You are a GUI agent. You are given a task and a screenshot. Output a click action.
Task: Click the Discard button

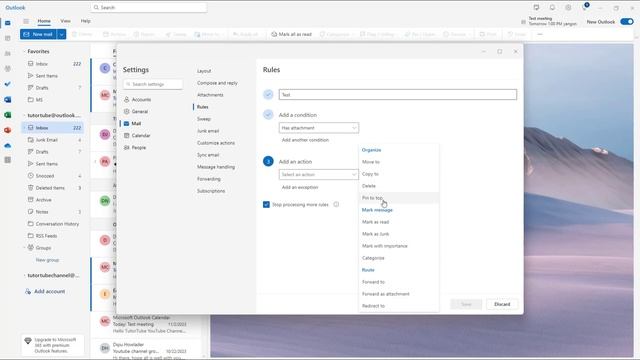click(502, 304)
